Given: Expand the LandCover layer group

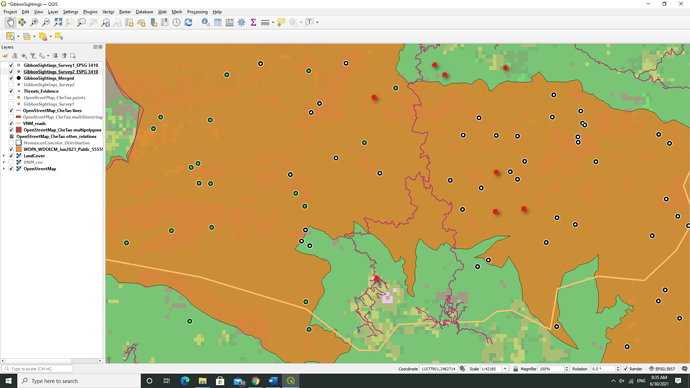Looking at the screenshot, I should 4,156.
